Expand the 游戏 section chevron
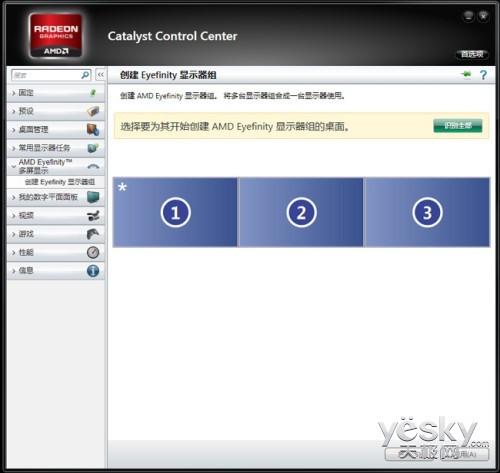This screenshot has width=500, height=473. click(x=14, y=234)
